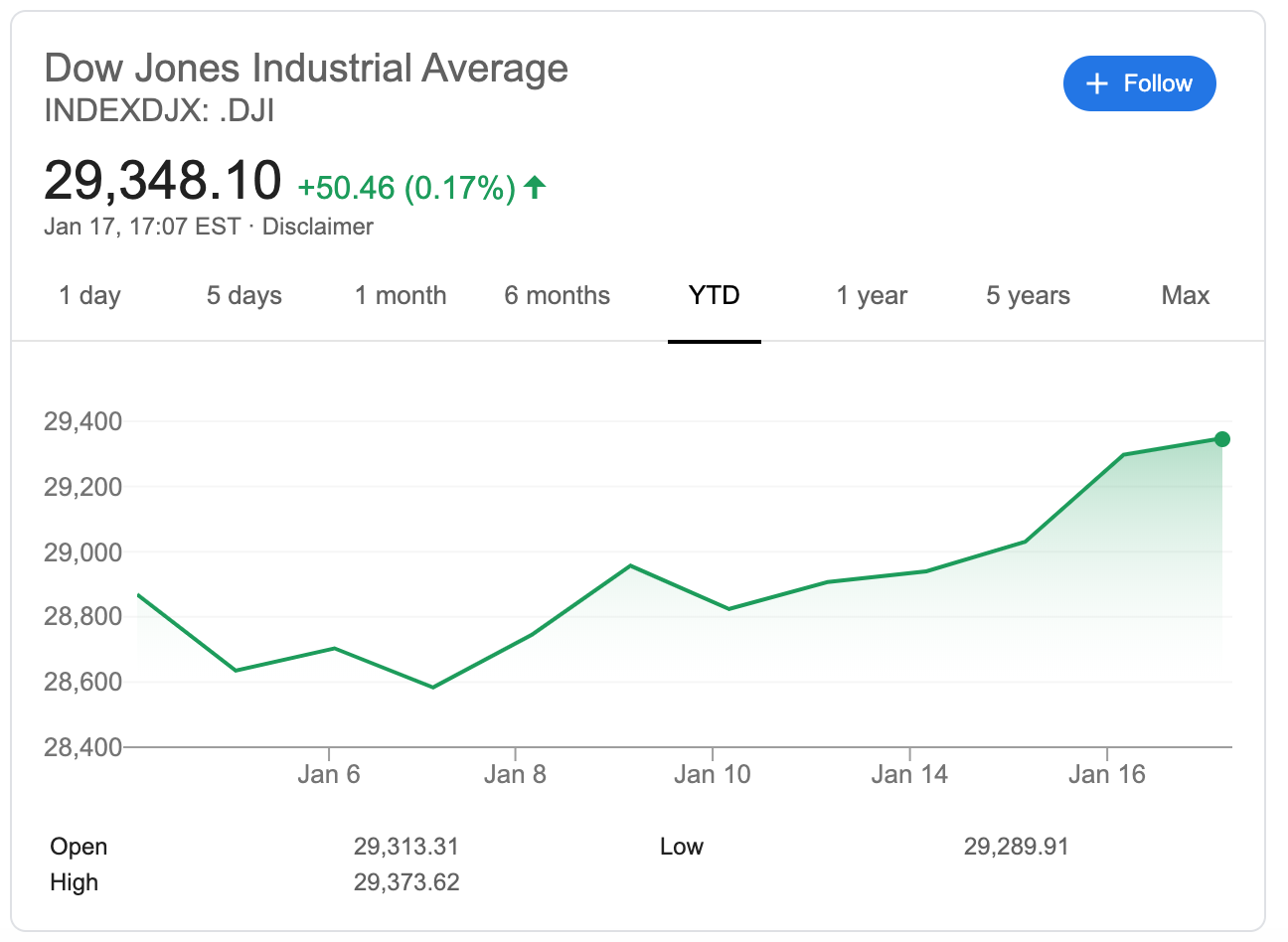1288x942 pixels.
Task: Click the Open value 29,313.31
Action: pos(406,847)
